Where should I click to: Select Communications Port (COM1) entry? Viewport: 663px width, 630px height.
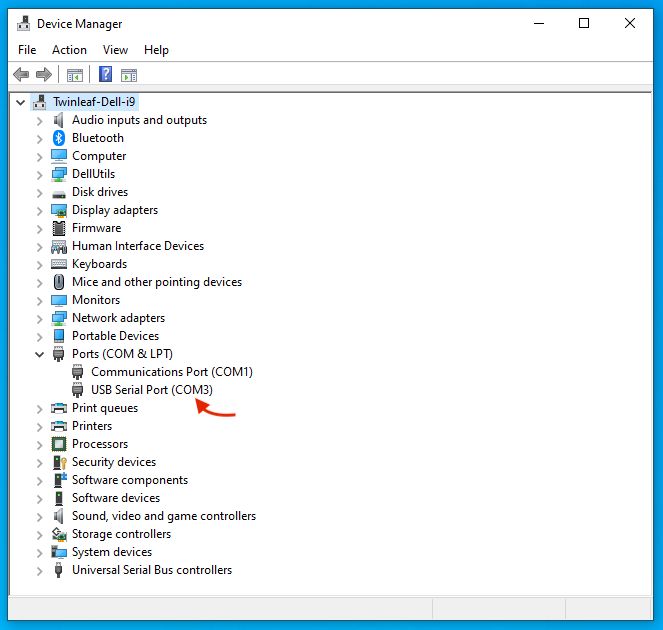(172, 372)
